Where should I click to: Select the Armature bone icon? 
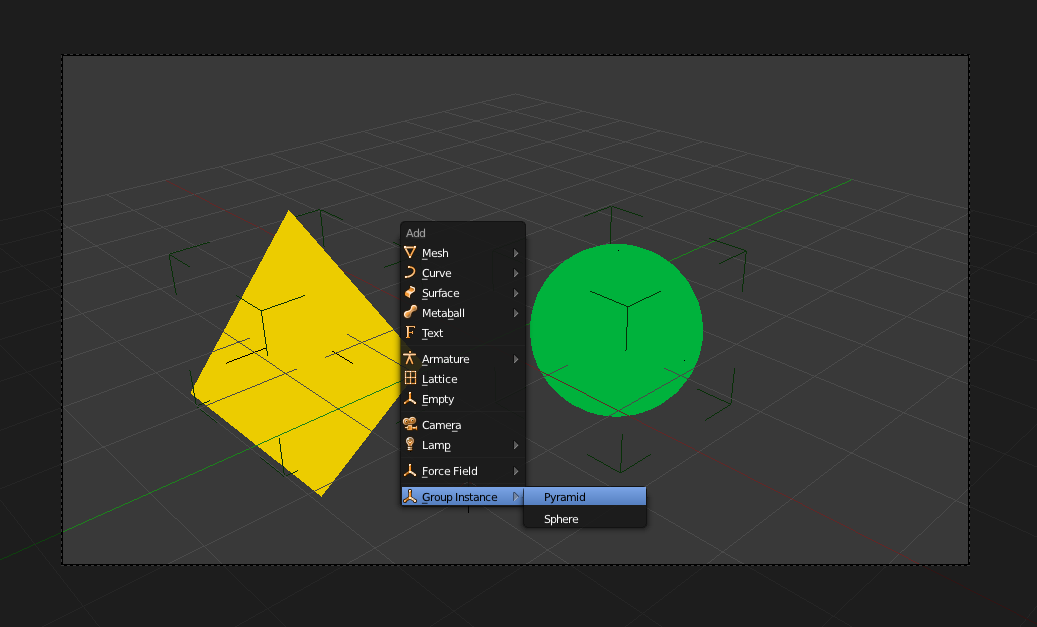[411, 358]
